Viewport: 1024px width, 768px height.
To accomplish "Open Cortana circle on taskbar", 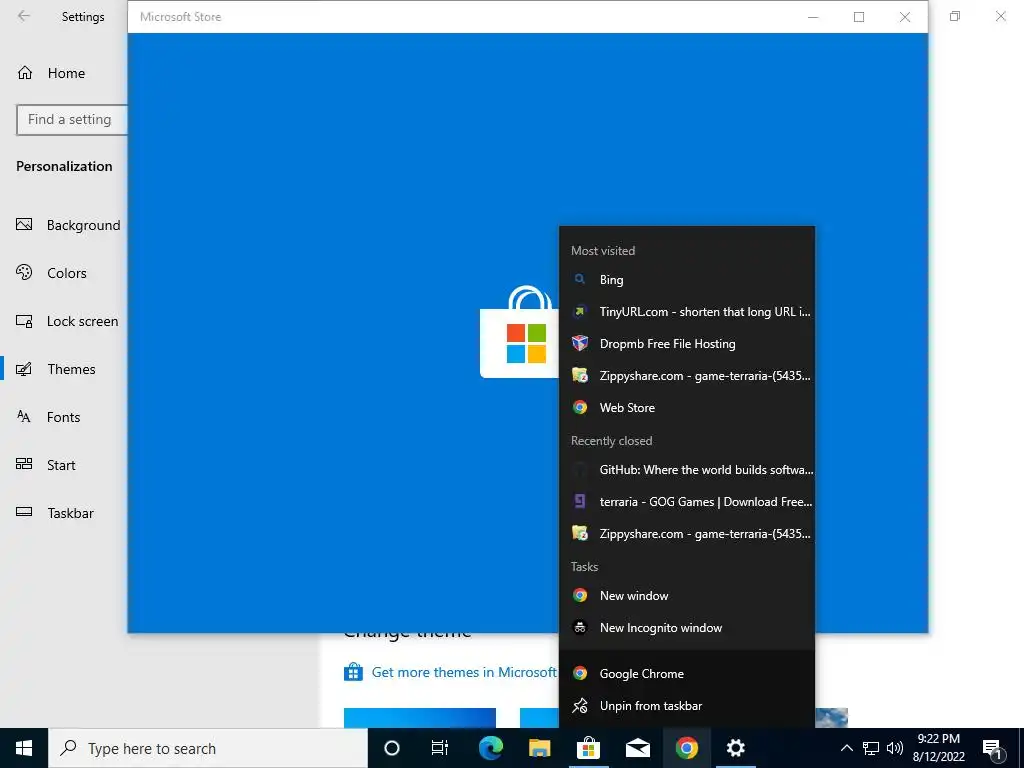I will tap(392, 748).
